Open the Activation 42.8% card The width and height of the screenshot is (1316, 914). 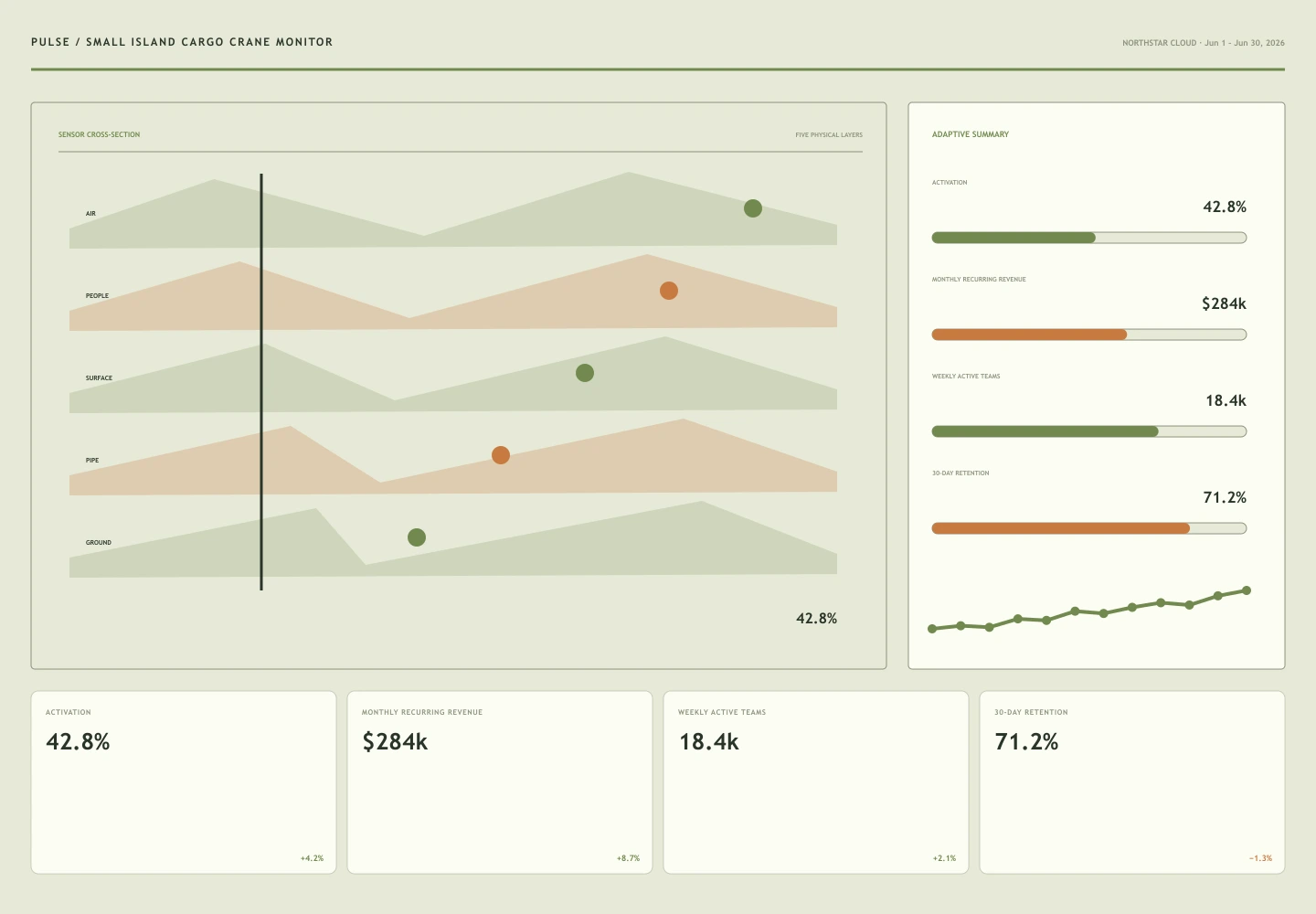point(184,782)
